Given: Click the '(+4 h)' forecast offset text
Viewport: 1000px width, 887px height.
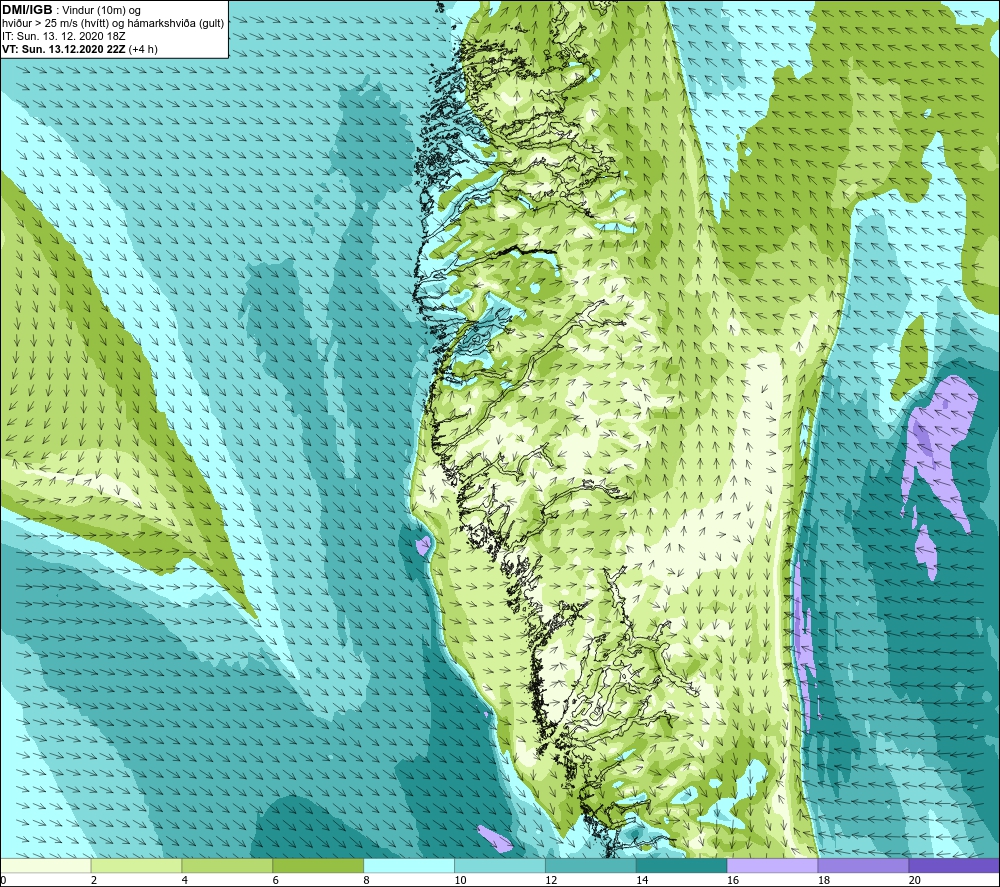Looking at the screenshot, I should pos(143,49).
